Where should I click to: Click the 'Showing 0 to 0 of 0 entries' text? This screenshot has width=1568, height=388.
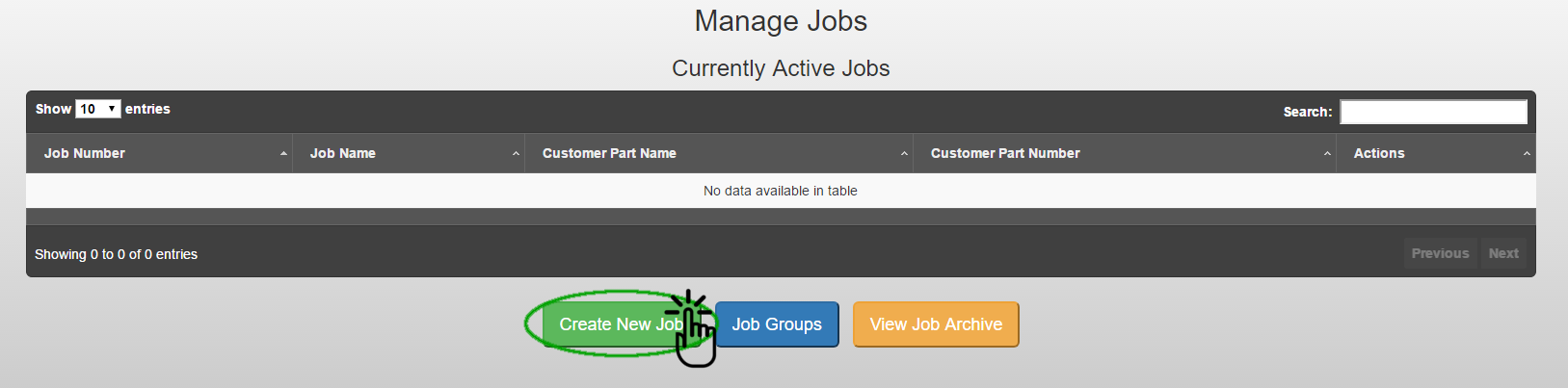pyautogui.click(x=116, y=254)
